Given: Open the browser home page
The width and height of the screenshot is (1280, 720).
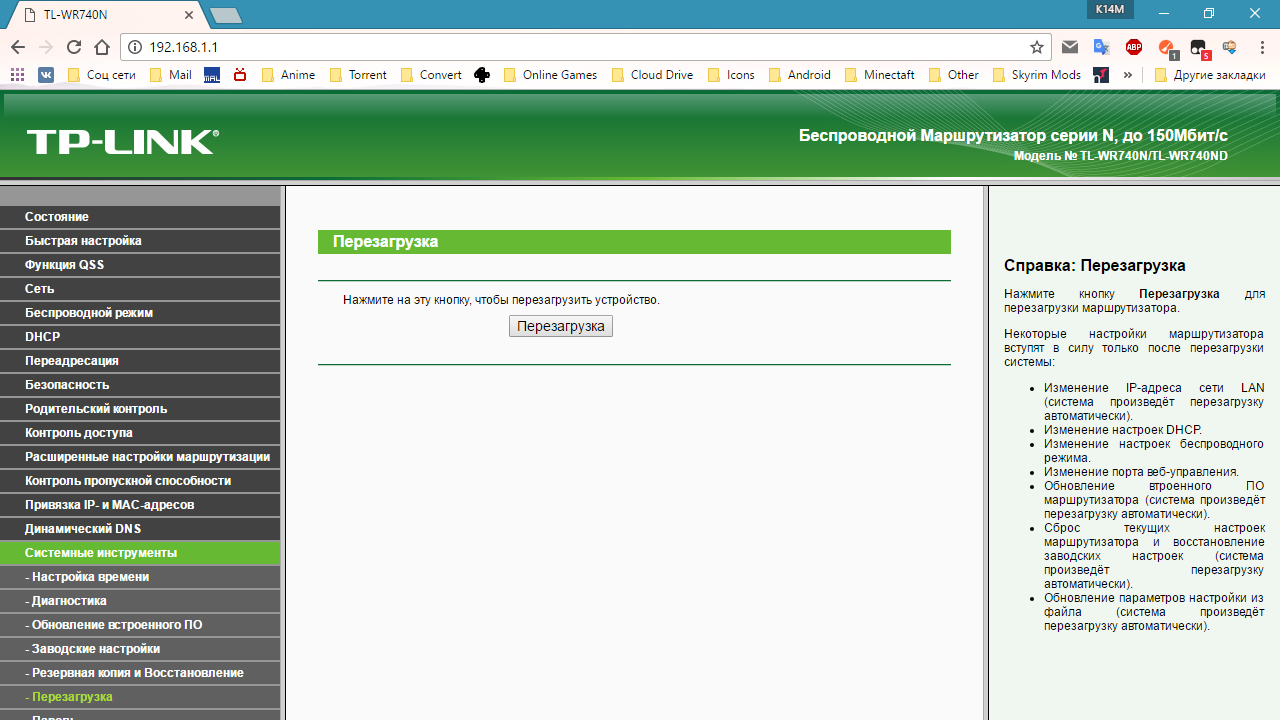Looking at the screenshot, I should [x=102, y=47].
